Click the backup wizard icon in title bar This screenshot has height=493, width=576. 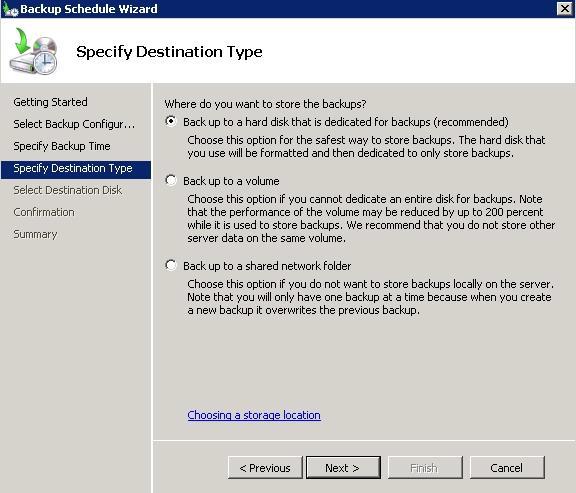pos(10,9)
